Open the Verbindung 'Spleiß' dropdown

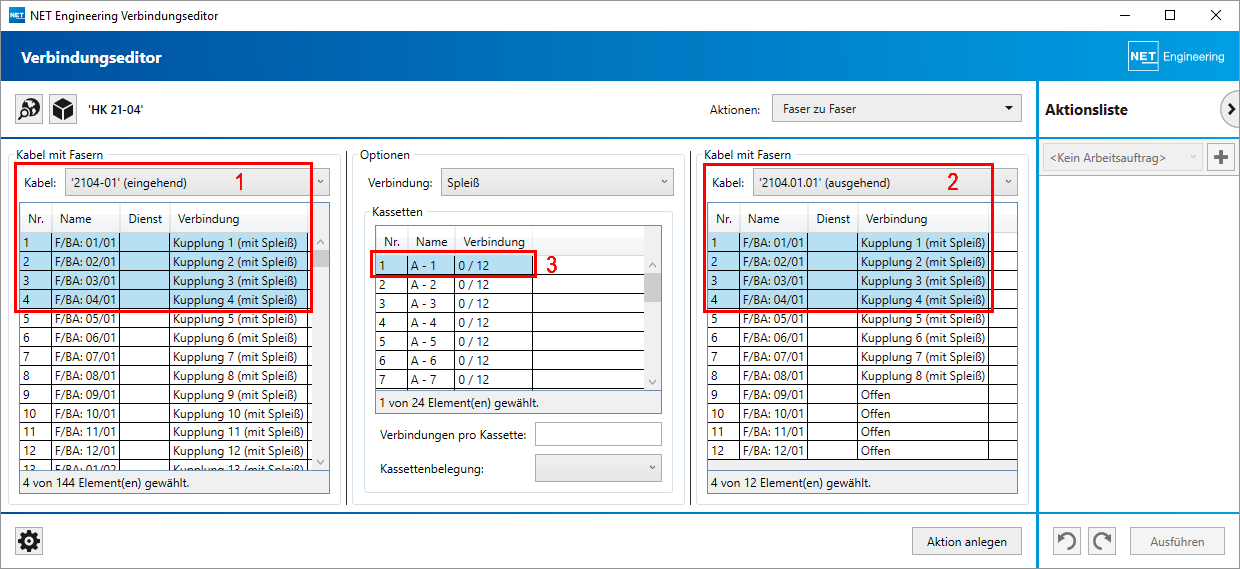click(557, 183)
